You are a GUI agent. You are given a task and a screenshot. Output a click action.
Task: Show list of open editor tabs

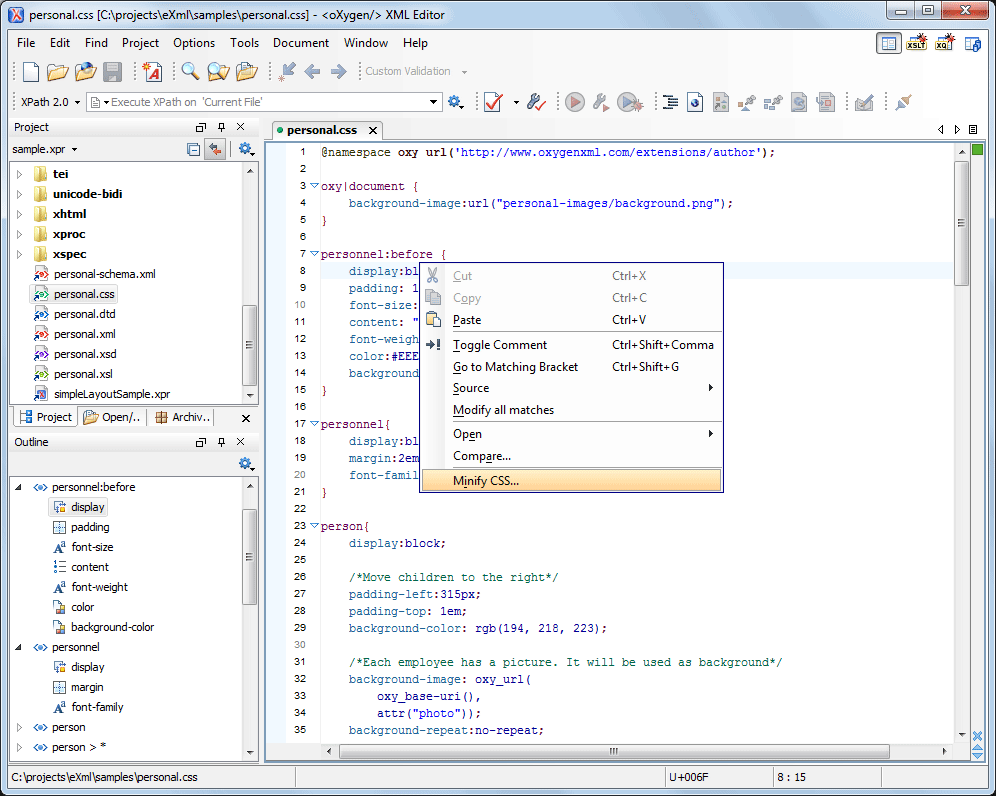[x=972, y=130]
